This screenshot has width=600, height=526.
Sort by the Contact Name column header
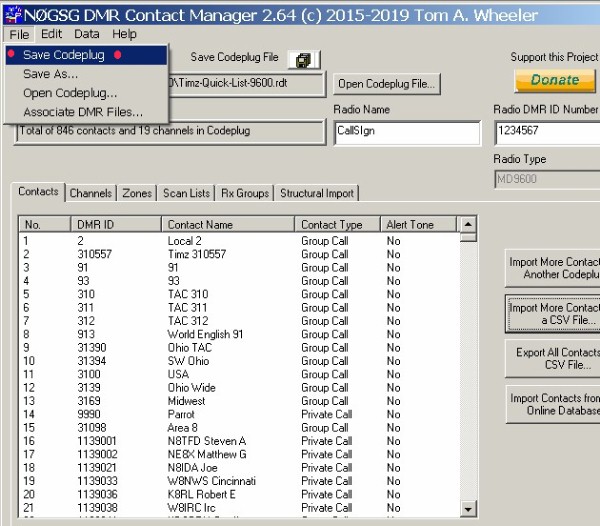[x=228, y=225]
